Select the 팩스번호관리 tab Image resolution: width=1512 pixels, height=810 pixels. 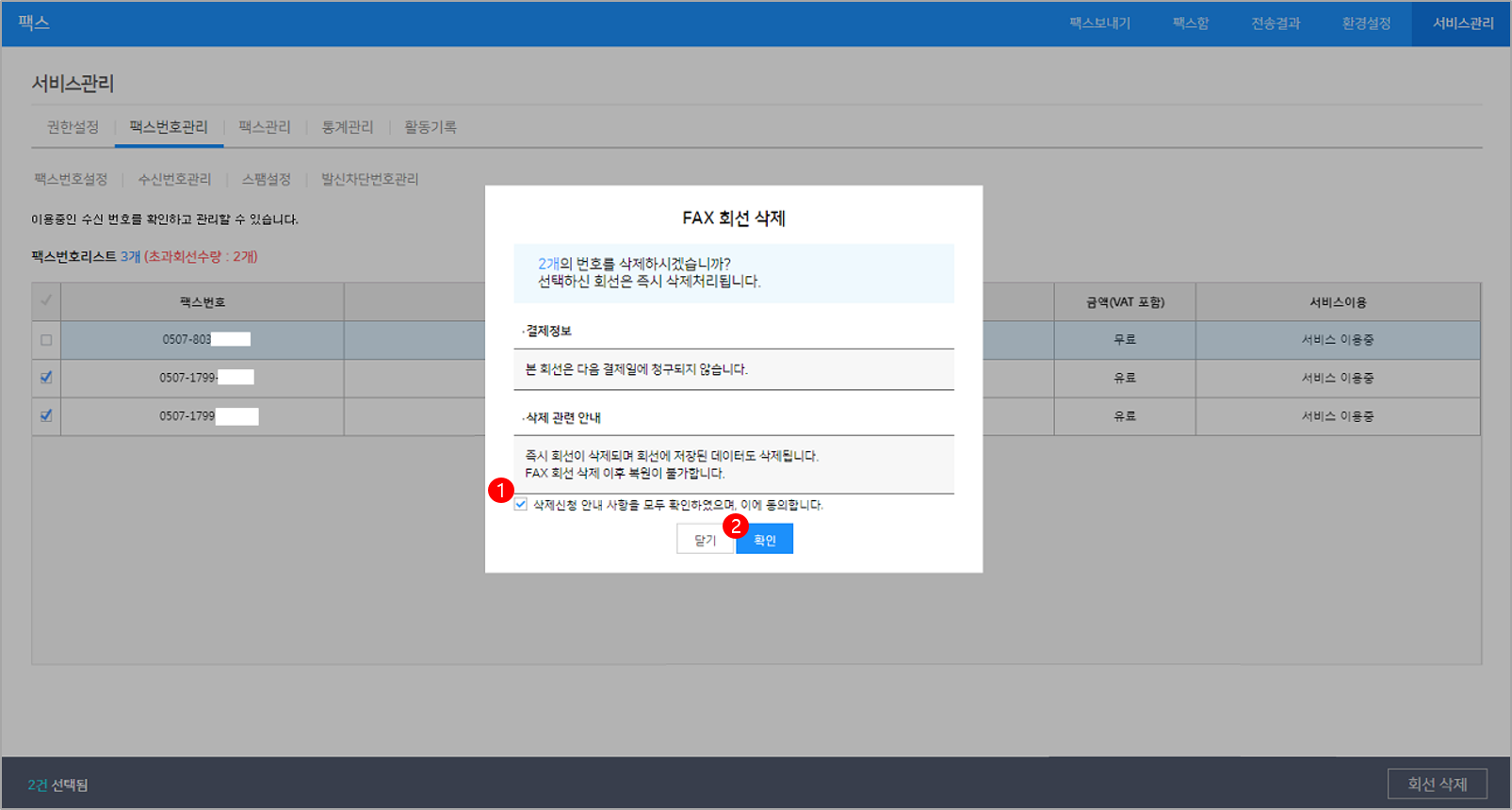tap(169, 127)
